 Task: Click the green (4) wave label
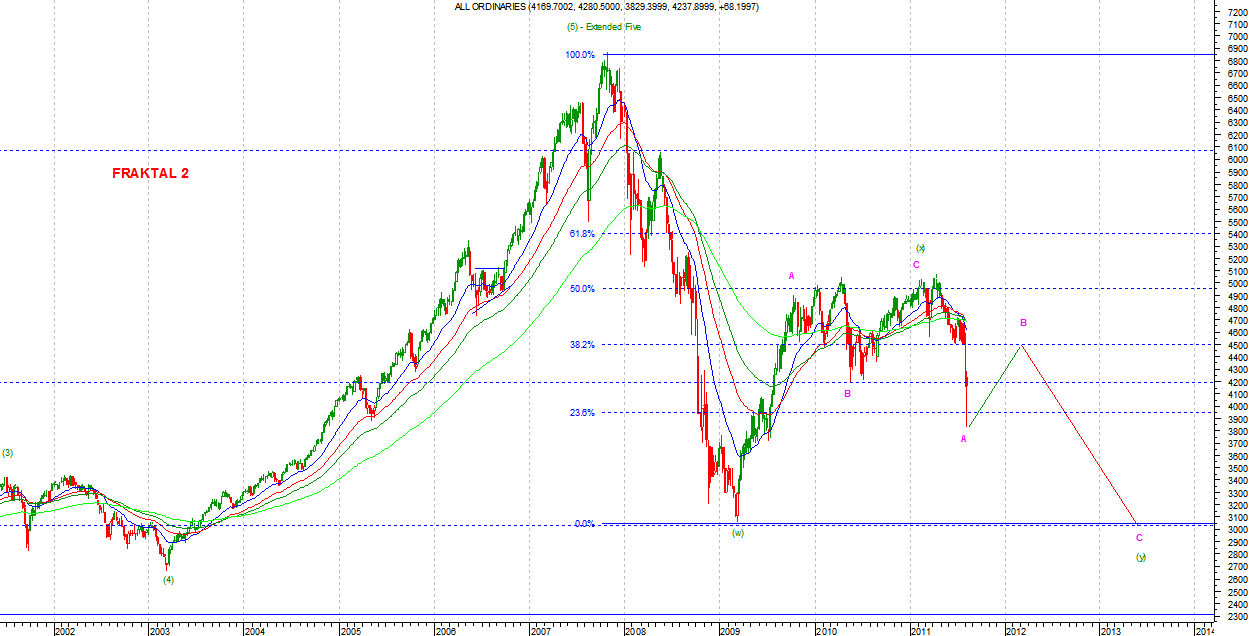169,579
